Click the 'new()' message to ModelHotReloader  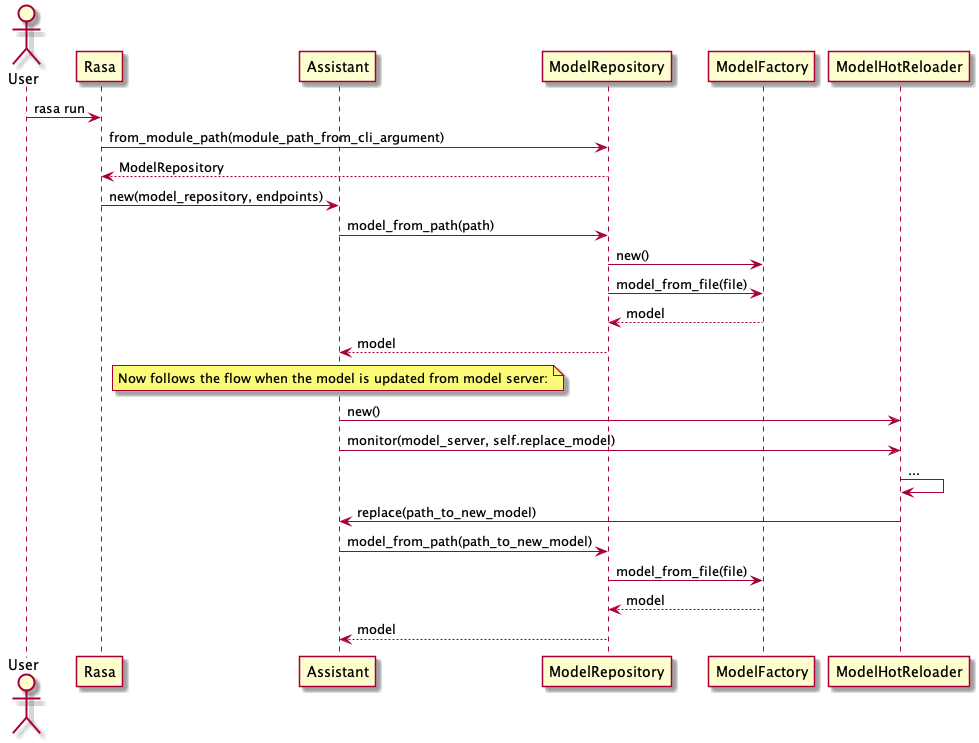pos(363,411)
